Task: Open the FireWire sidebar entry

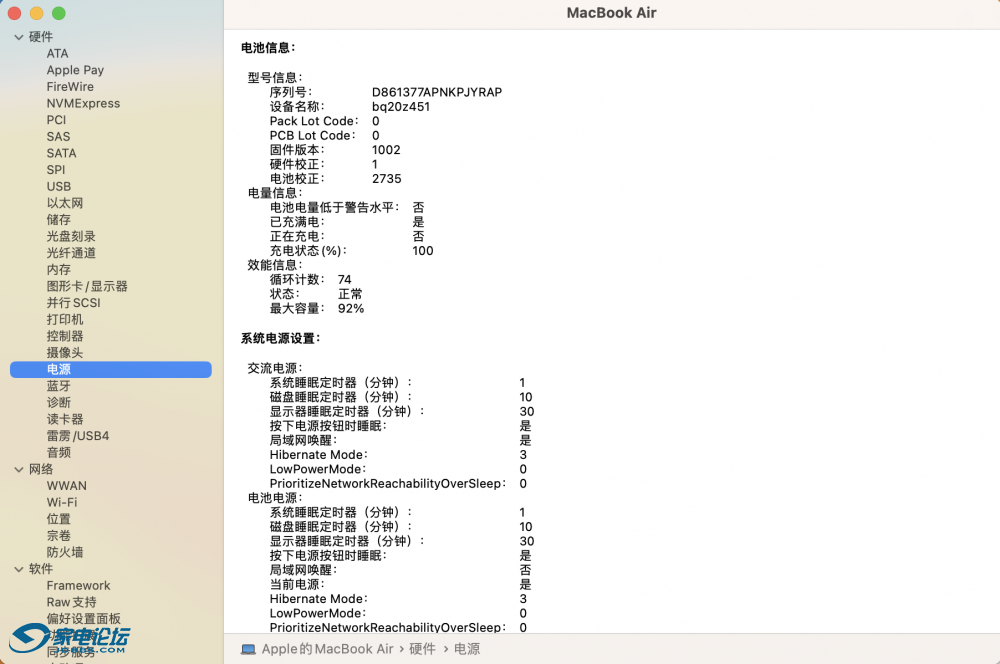Action: pos(70,87)
